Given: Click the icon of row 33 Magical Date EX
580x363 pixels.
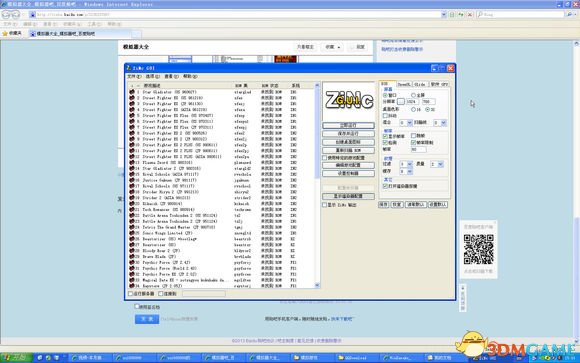Looking at the screenshot, I should [x=132, y=280].
